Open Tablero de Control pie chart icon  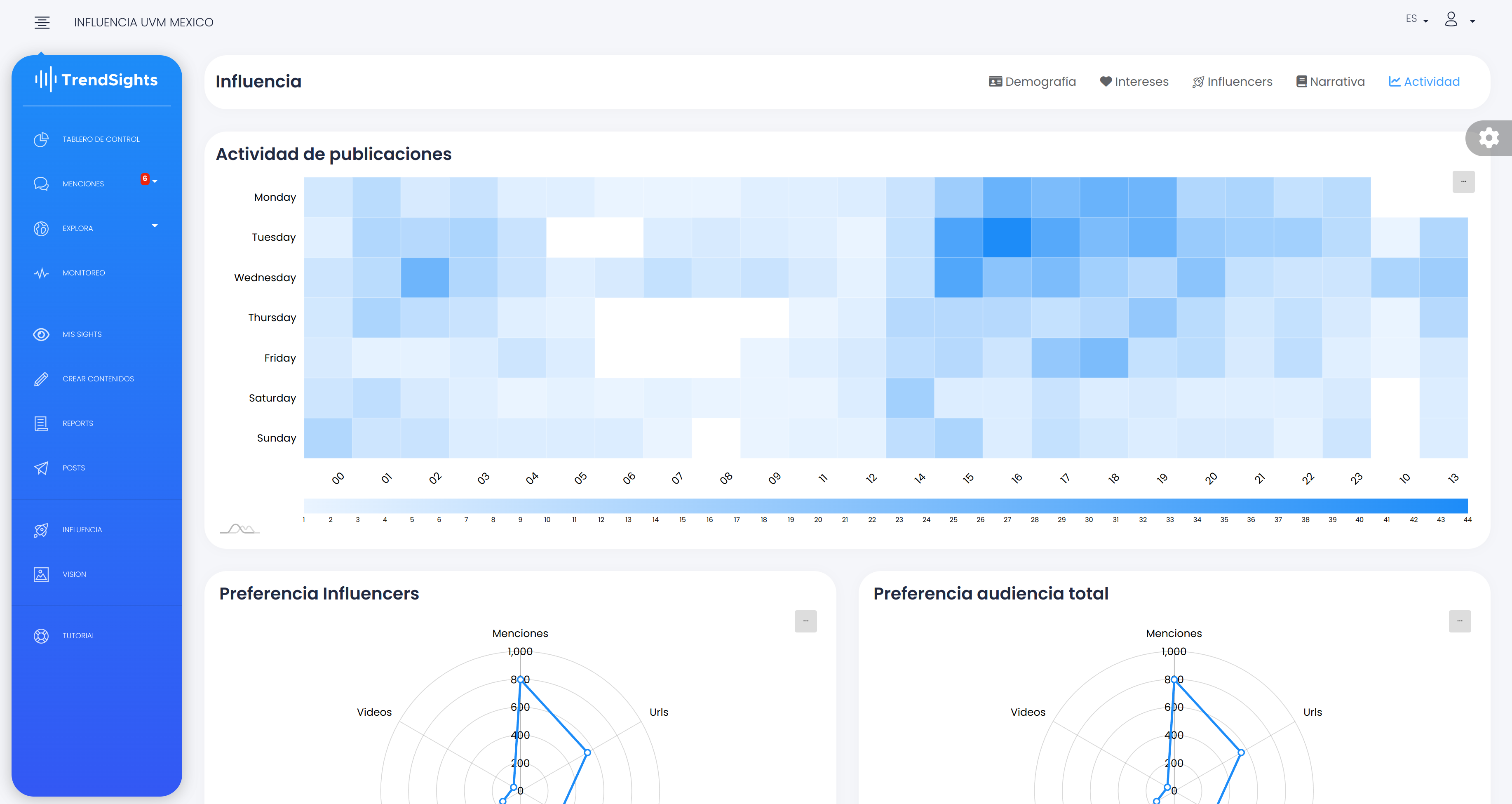click(x=41, y=139)
